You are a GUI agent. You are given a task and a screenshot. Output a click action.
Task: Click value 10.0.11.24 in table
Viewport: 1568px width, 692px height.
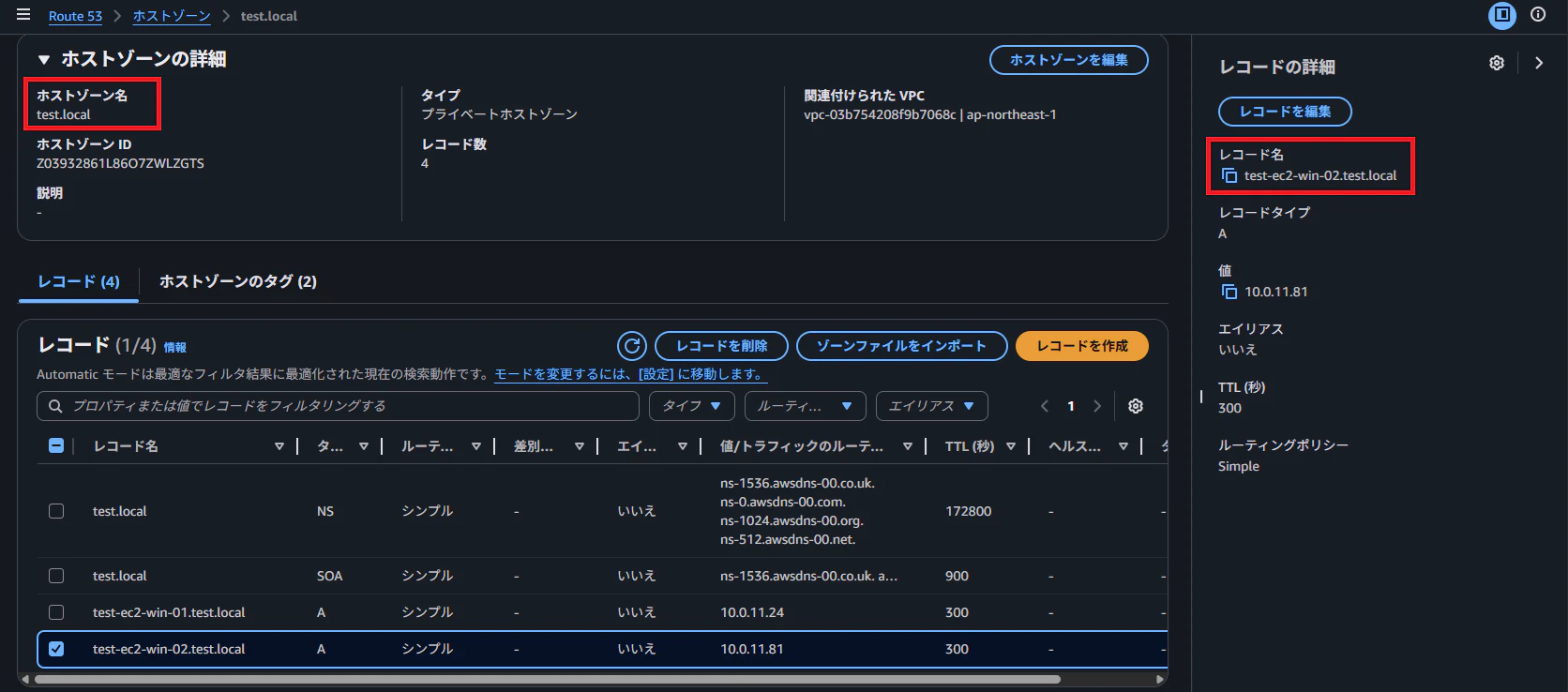pos(752,612)
